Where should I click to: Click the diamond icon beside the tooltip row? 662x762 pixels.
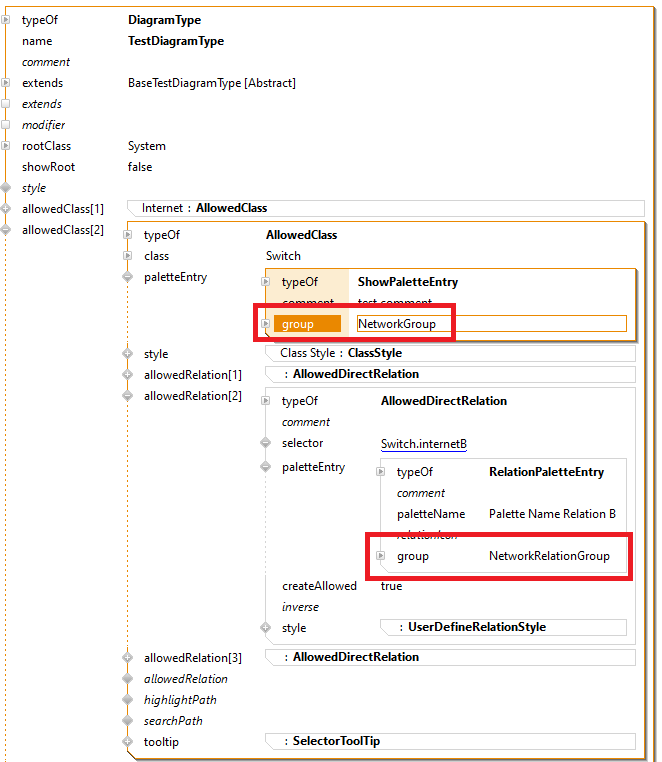pyautogui.click(x=128, y=742)
